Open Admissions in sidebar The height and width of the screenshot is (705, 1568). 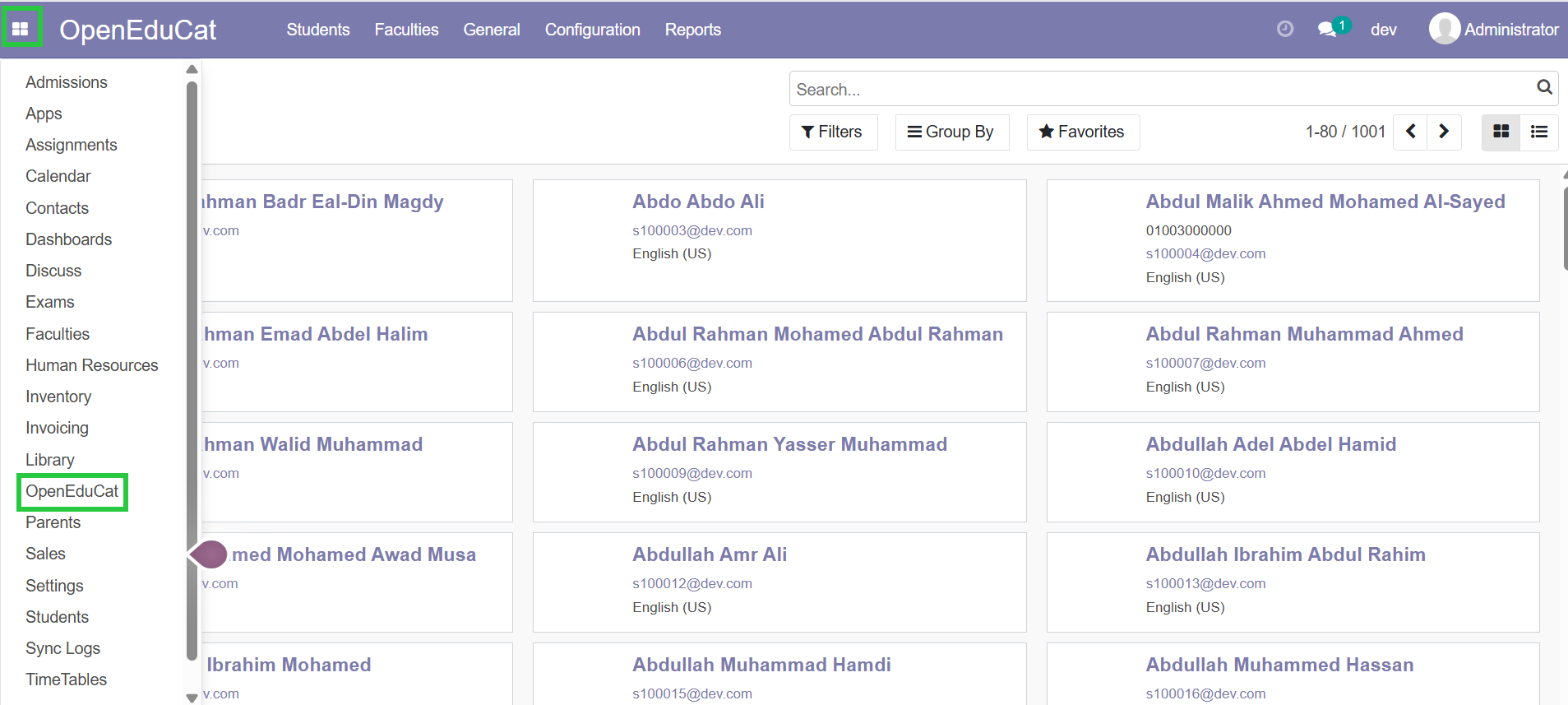[x=66, y=82]
